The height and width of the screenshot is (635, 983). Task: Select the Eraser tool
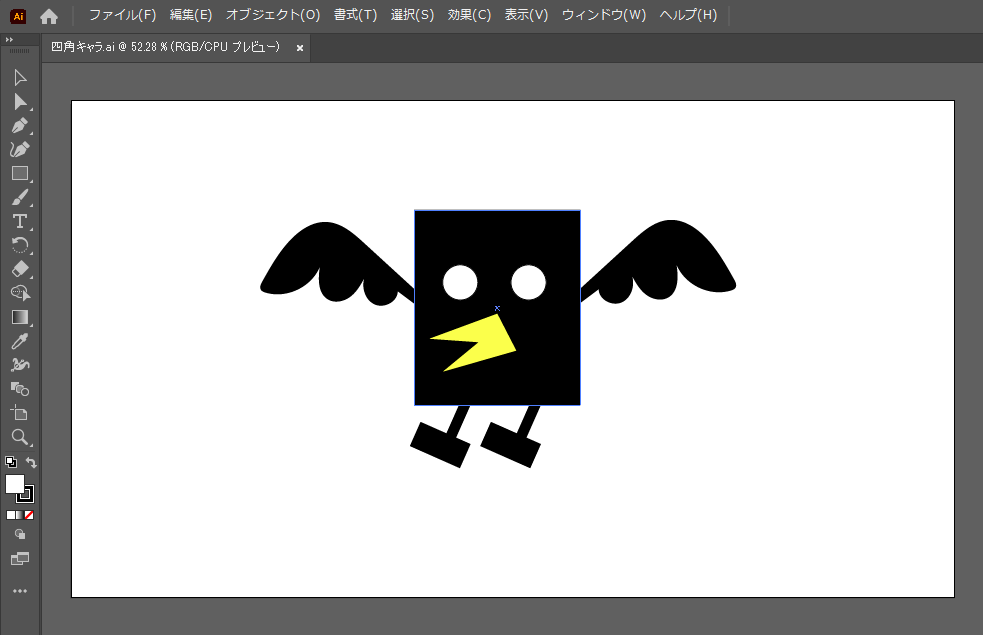pyautogui.click(x=20, y=269)
